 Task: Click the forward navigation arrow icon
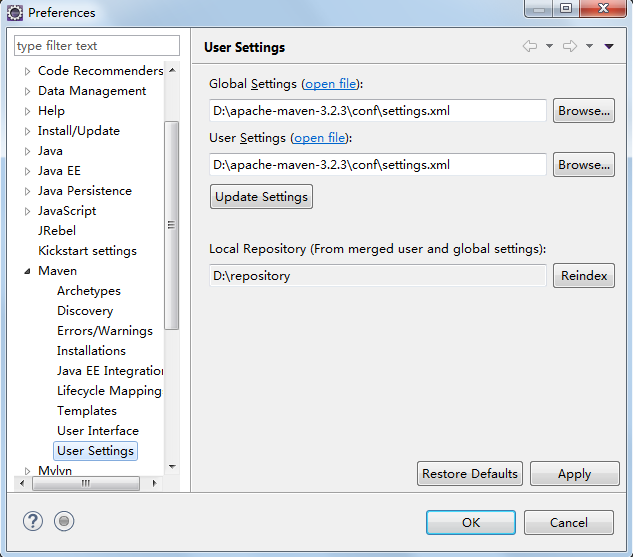(x=570, y=47)
